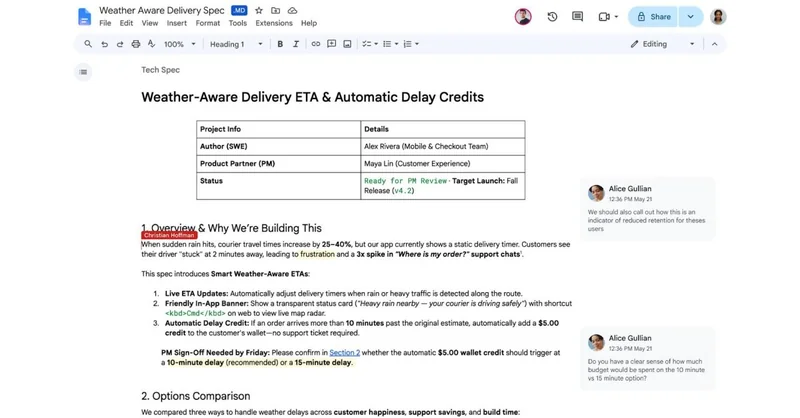Print the document
The width and height of the screenshot is (800, 418).
[136, 44]
